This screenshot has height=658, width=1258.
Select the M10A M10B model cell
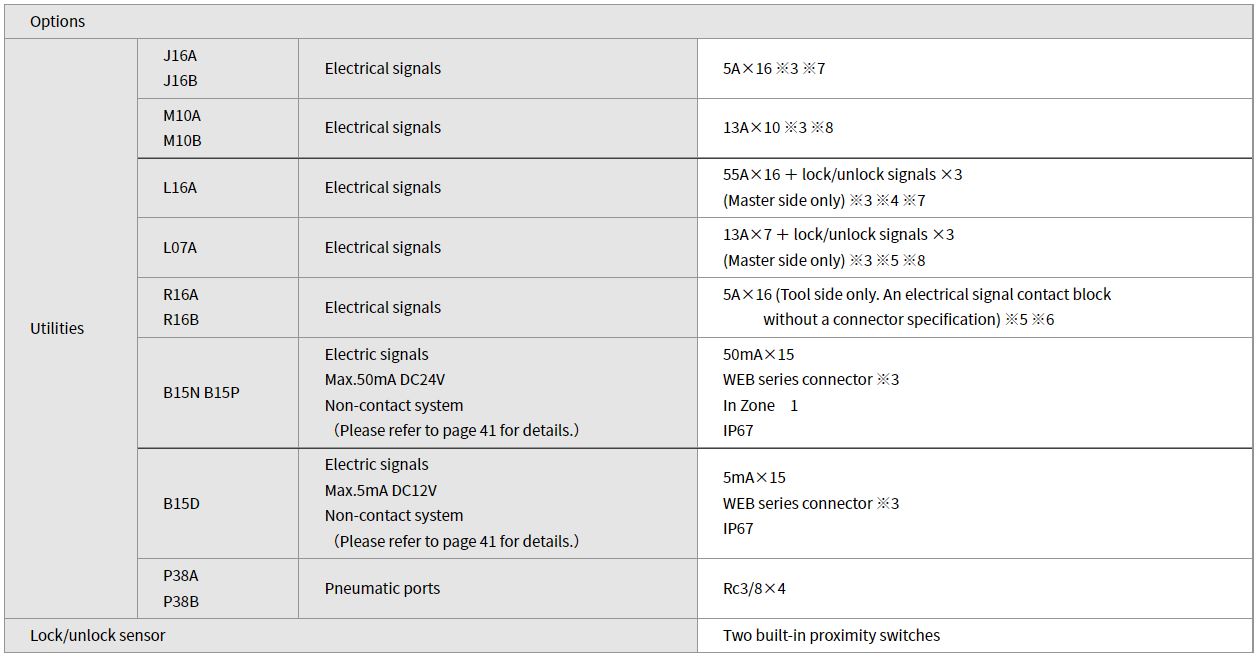coord(218,128)
